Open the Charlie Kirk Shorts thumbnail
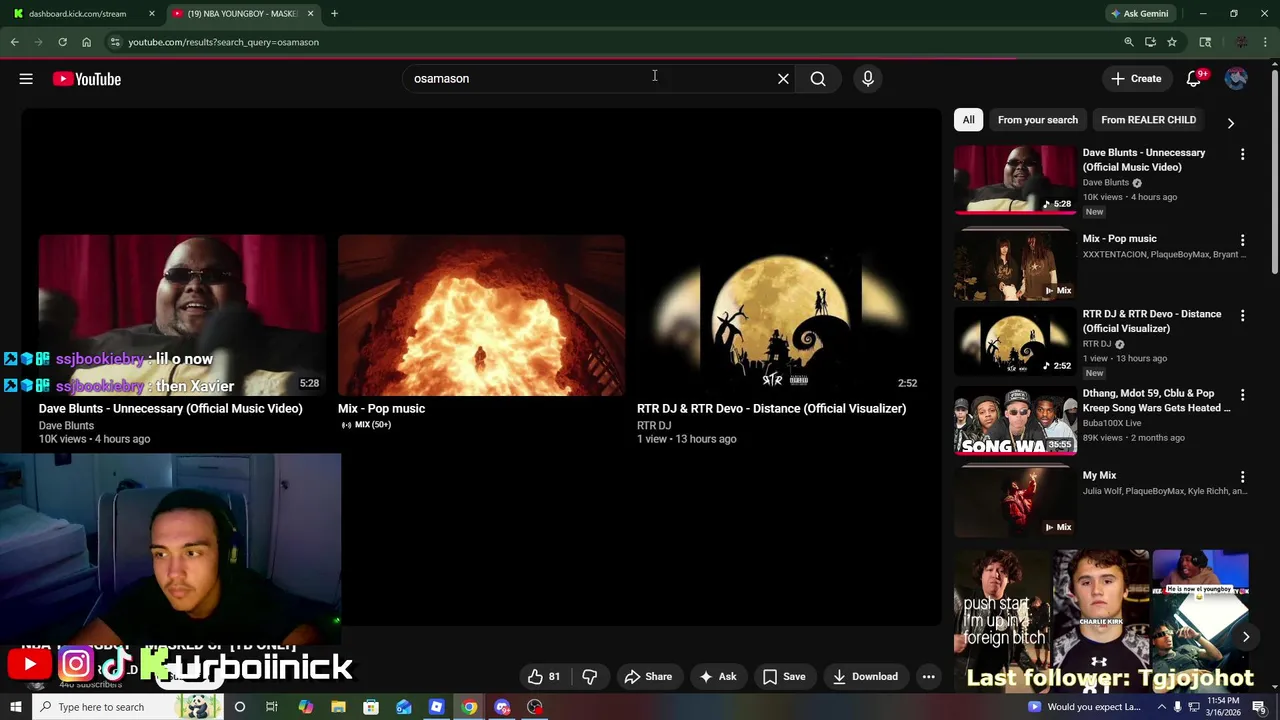Viewport: 1280px width, 720px height. 1100,622
